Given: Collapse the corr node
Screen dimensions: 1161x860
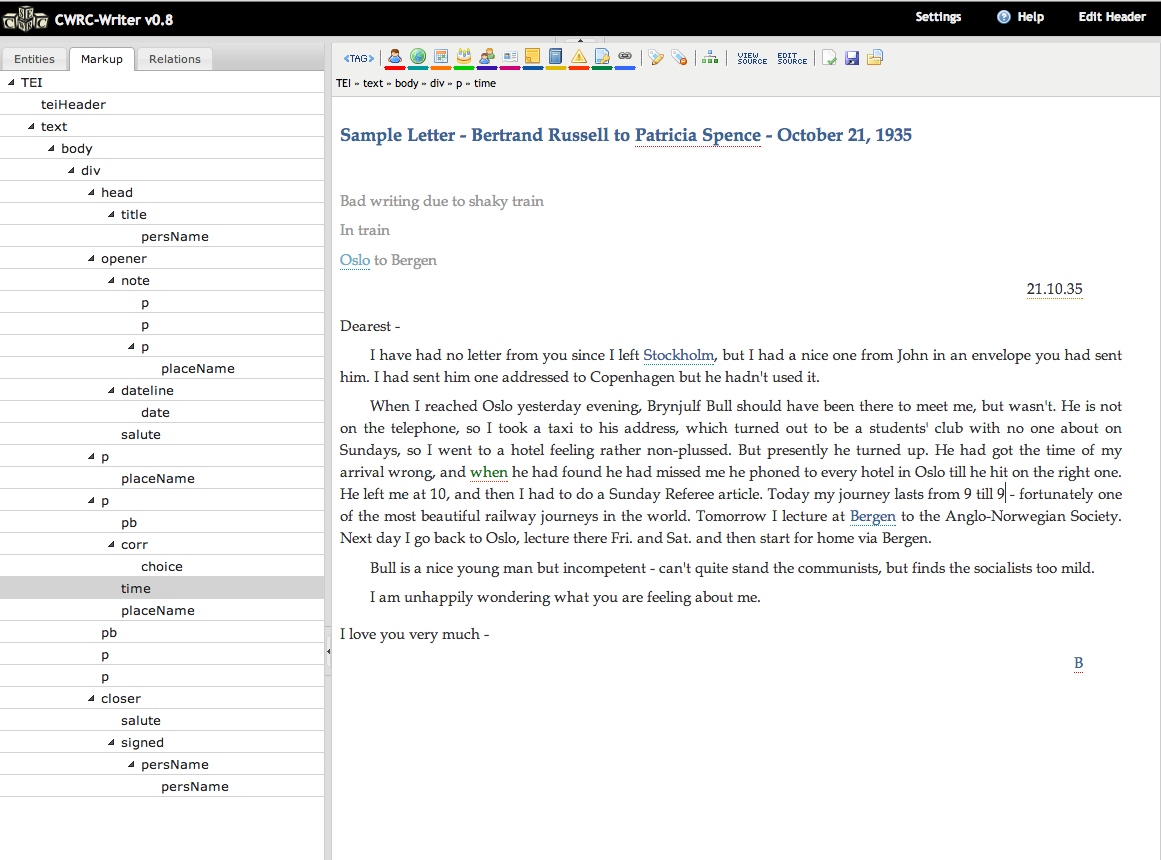Looking at the screenshot, I should coord(111,544).
